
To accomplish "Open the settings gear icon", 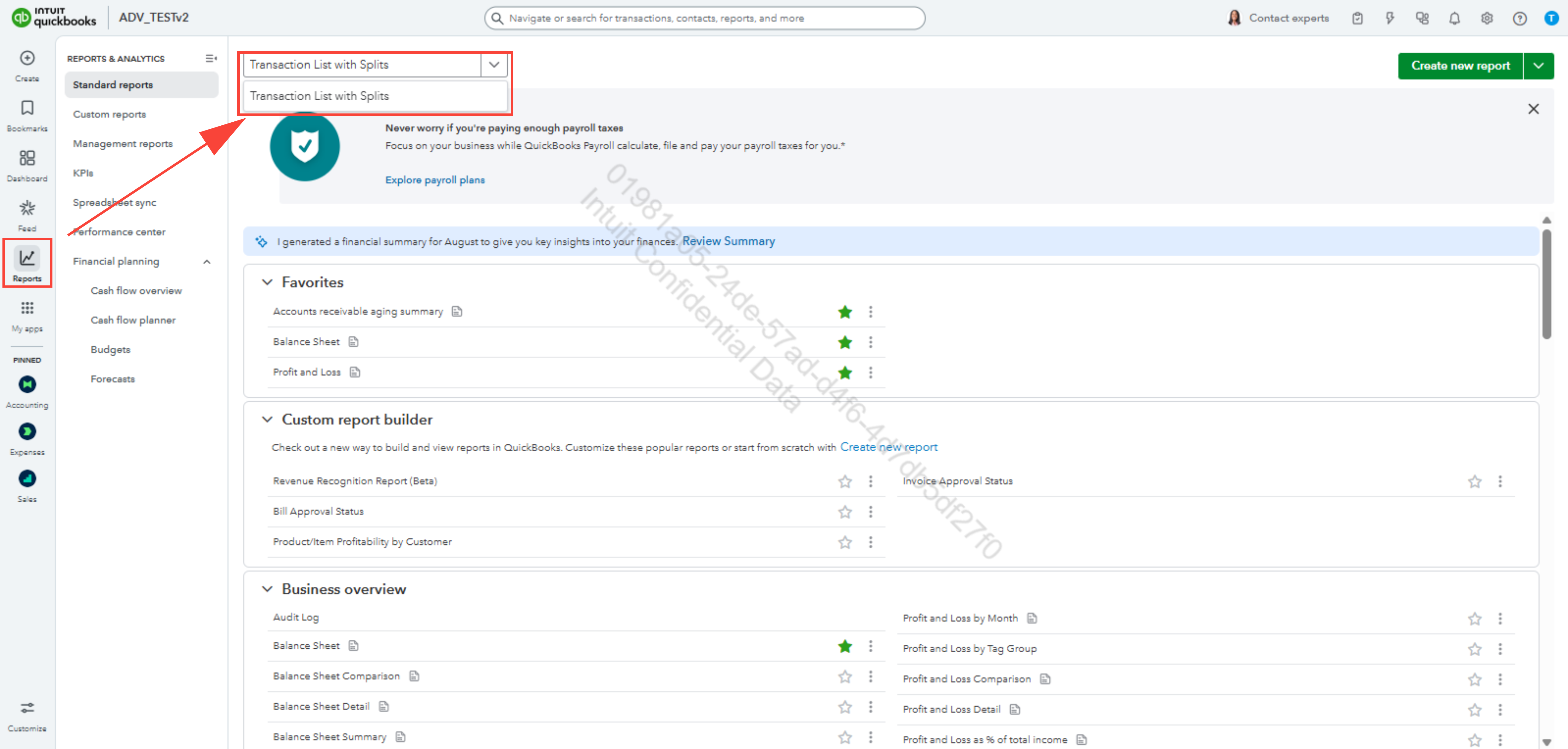I will click(1487, 18).
